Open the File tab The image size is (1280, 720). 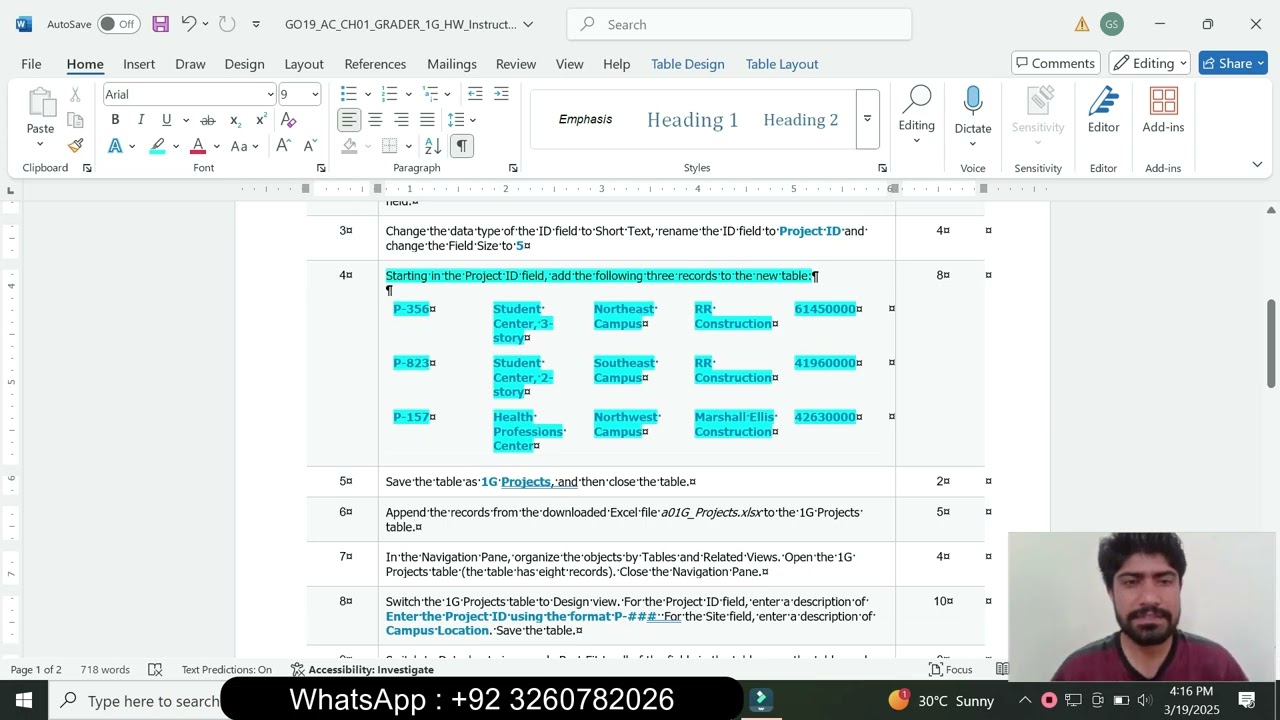tap(31, 63)
